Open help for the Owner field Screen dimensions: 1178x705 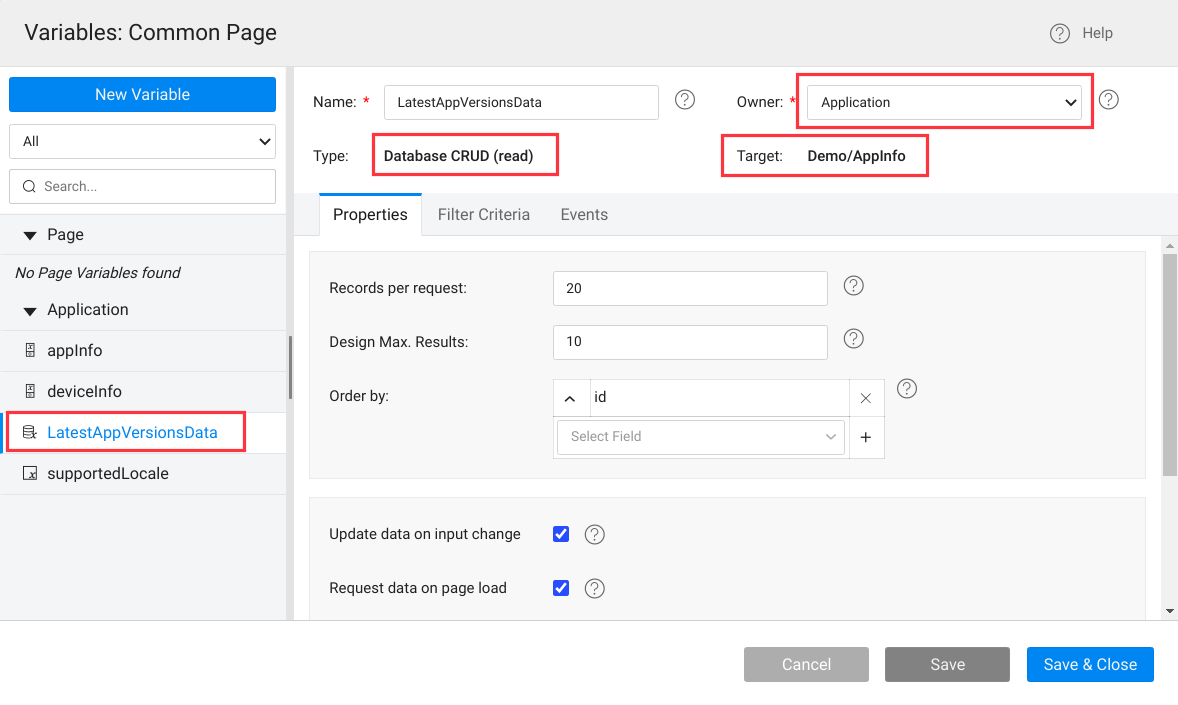tap(1108, 99)
